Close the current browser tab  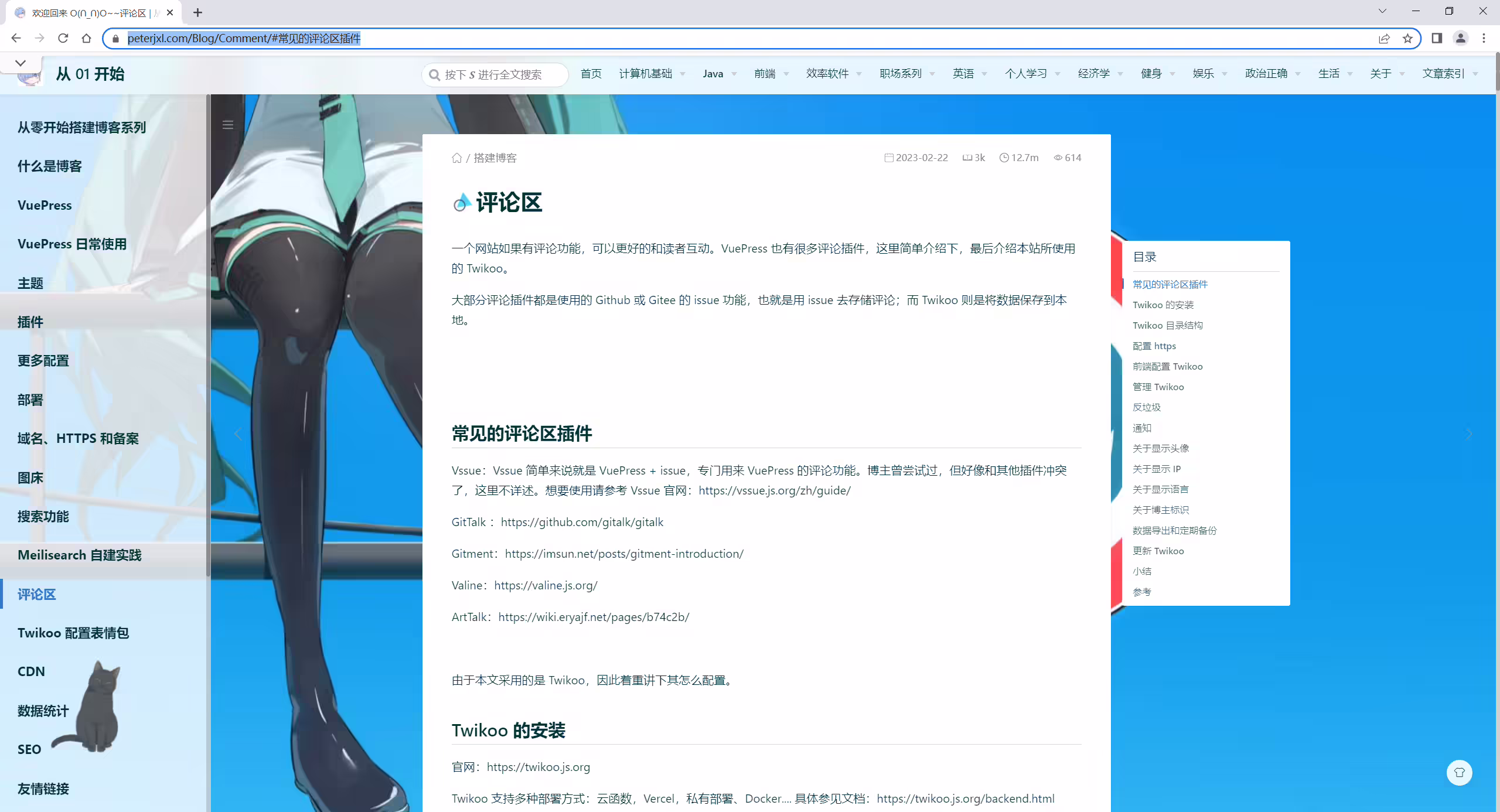pos(170,12)
